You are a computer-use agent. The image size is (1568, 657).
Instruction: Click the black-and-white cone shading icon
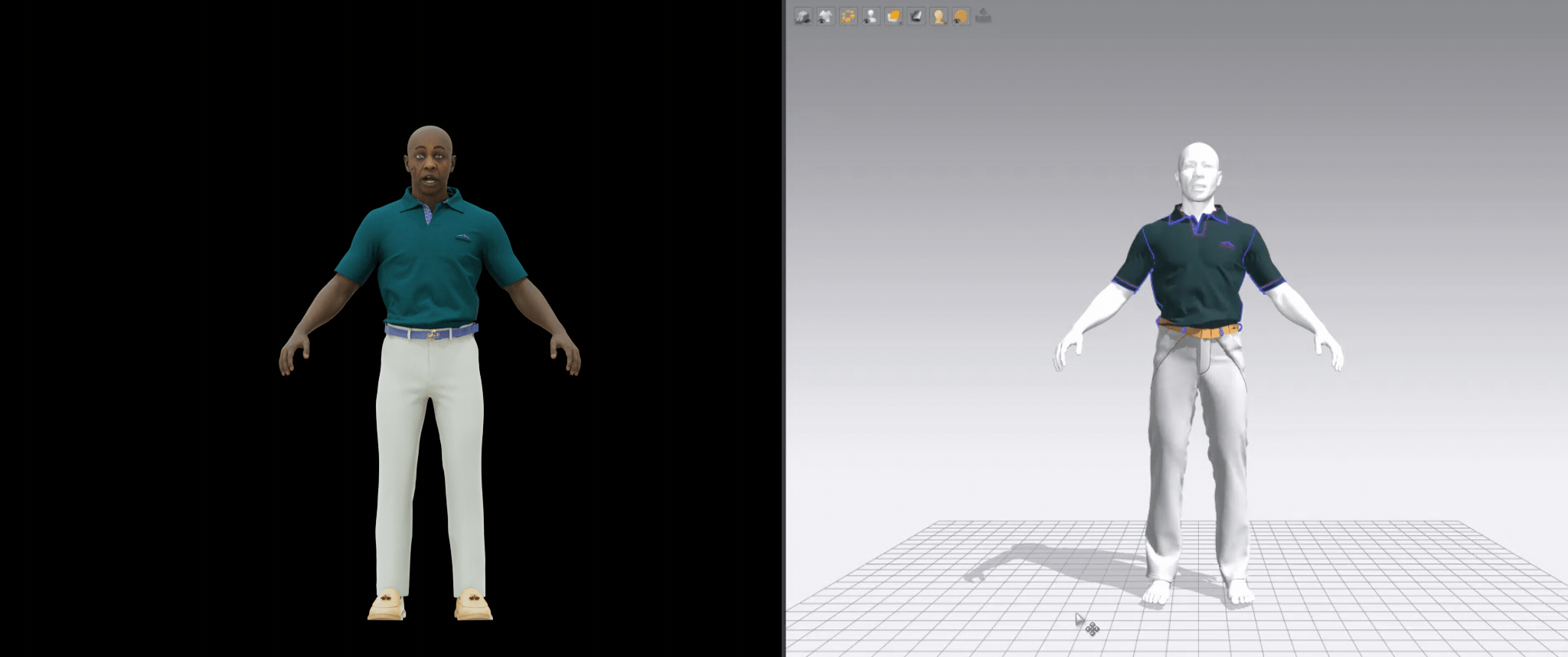(x=916, y=16)
